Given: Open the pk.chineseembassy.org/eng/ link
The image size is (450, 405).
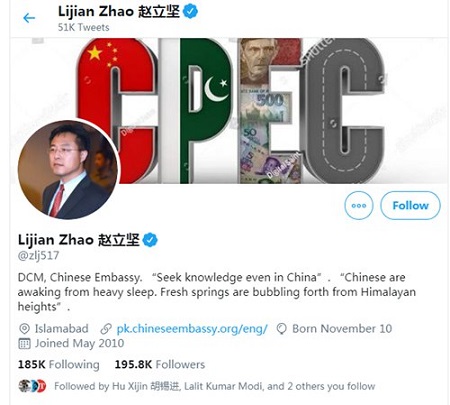Looking at the screenshot, I should click(192, 329).
